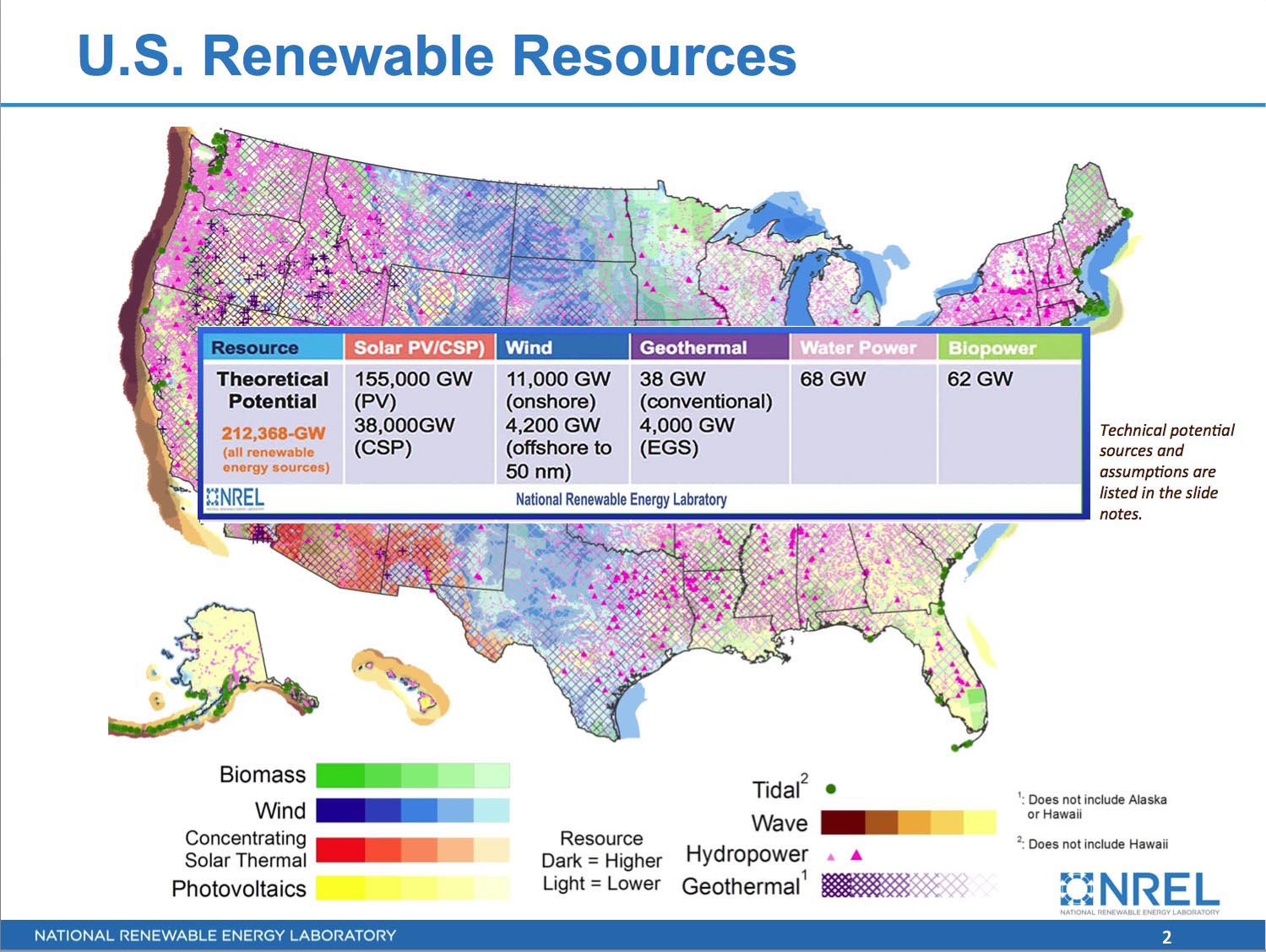Select the Geothermal crosshatch pattern in legend
1266x952 pixels.
[x=908, y=885]
